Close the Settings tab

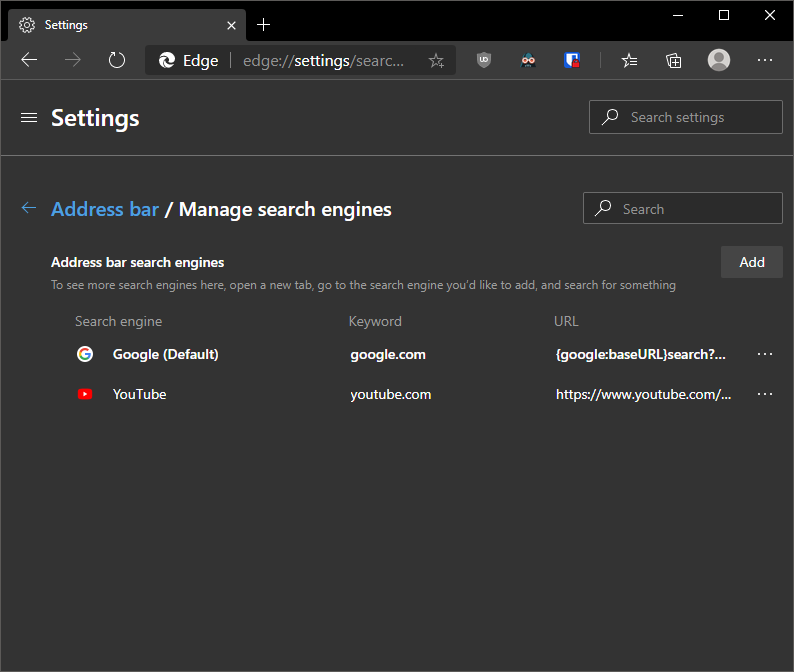(x=231, y=25)
